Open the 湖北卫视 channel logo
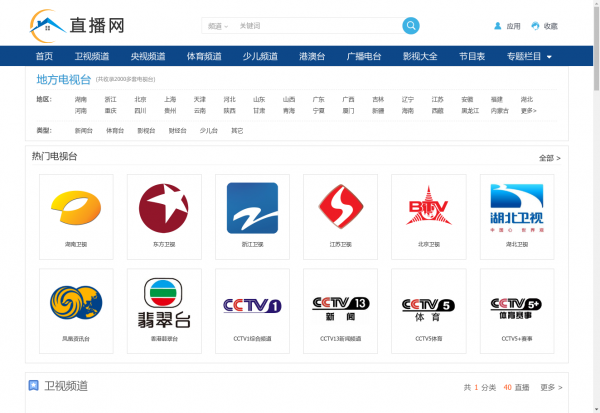The width and height of the screenshot is (600, 413). tap(517, 208)
